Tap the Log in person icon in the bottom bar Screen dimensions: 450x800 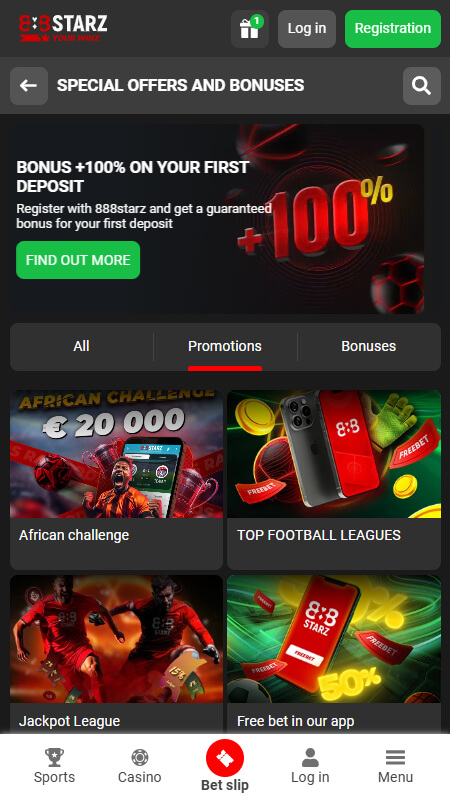click(x=310, y=757)
